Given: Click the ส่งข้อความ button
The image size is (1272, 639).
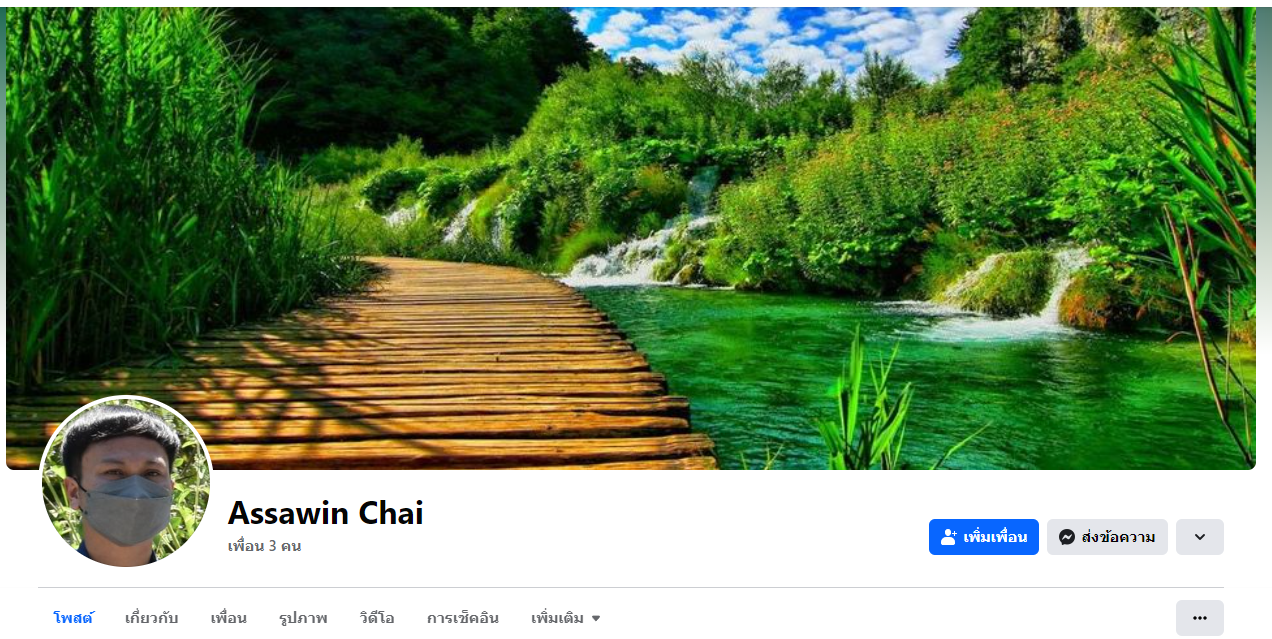Looking at the screenshot, I should 1107,537.
